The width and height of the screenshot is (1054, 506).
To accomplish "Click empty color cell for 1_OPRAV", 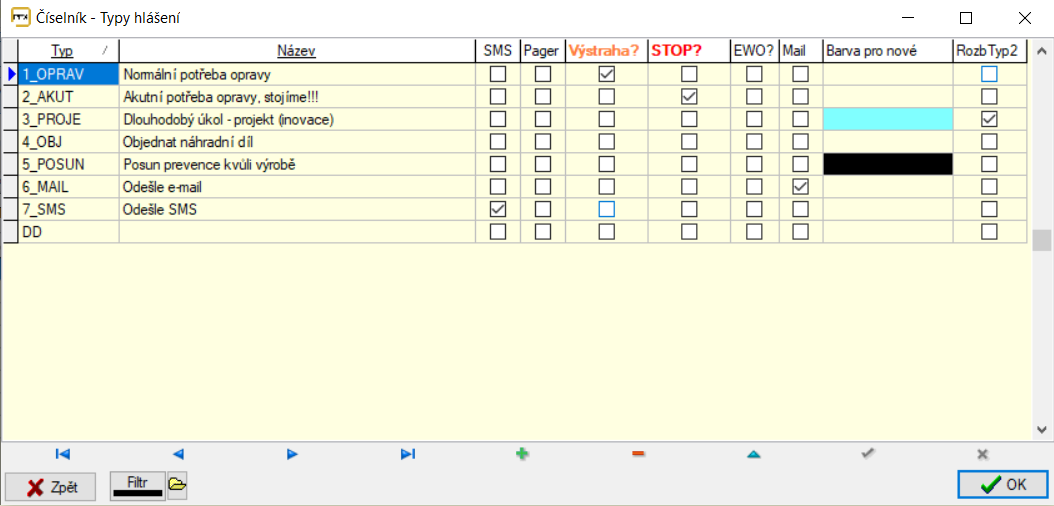I will (x=887, y=74).
